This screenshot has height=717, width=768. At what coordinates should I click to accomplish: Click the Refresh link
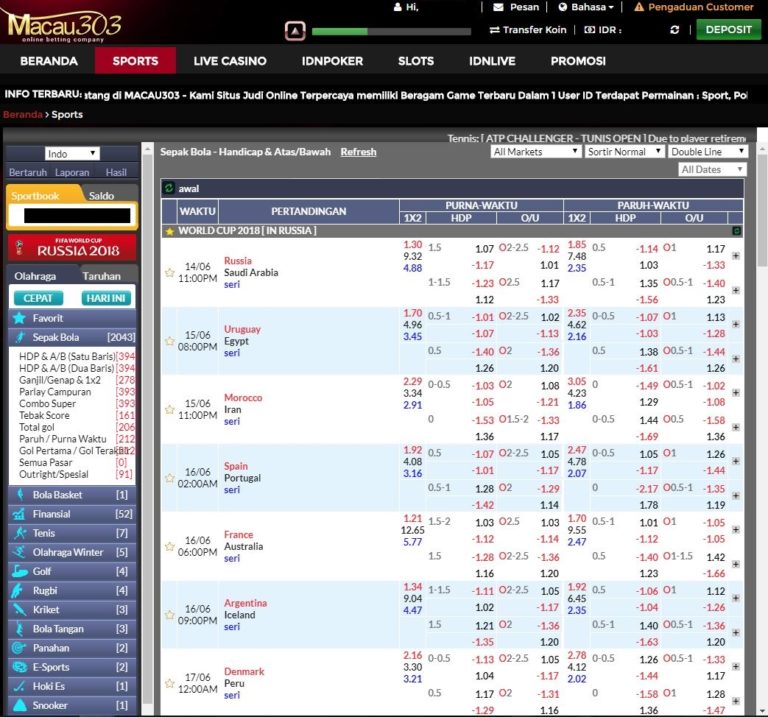358,152
